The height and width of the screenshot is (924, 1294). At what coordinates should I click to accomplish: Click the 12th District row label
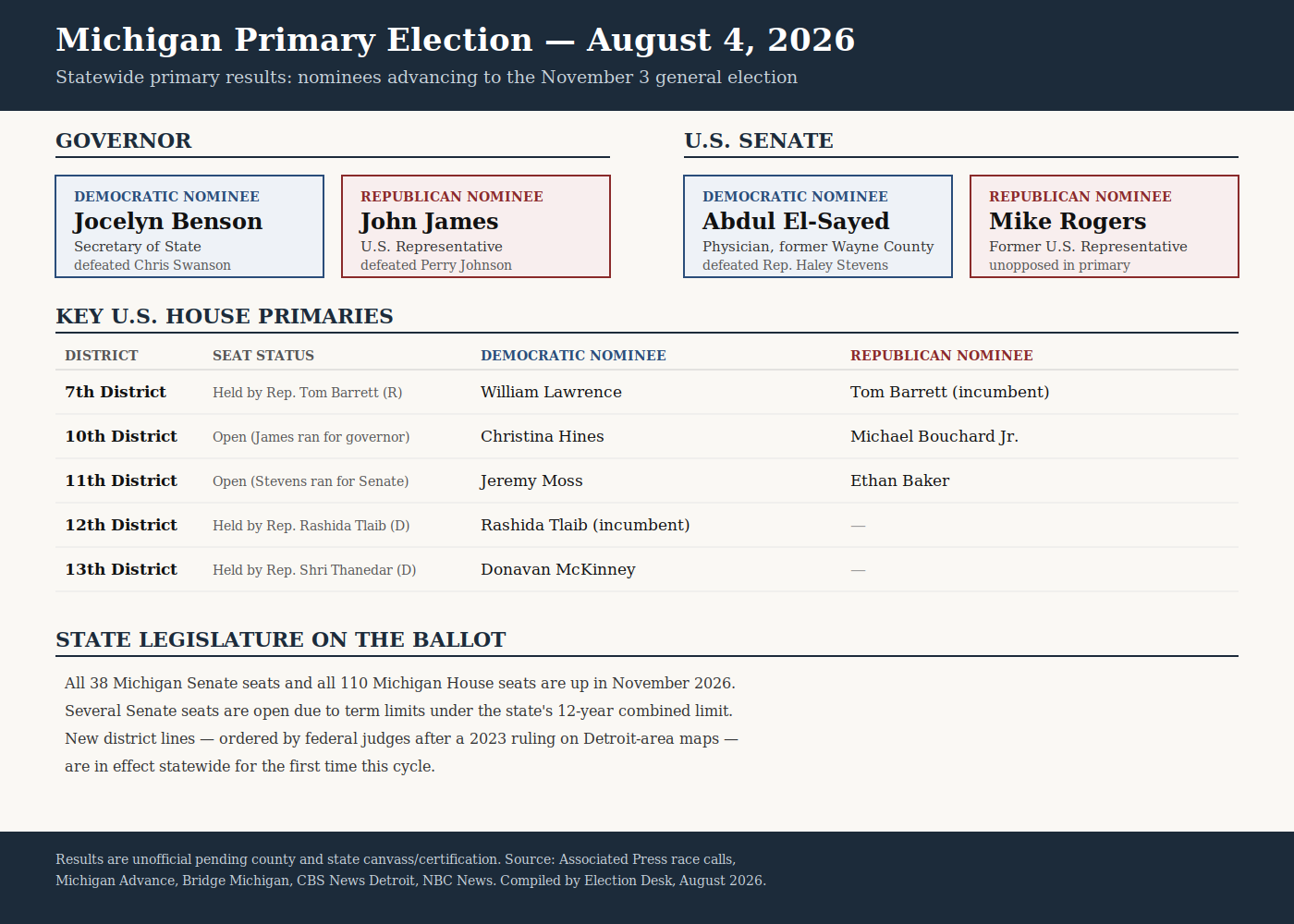pos(121,525)
